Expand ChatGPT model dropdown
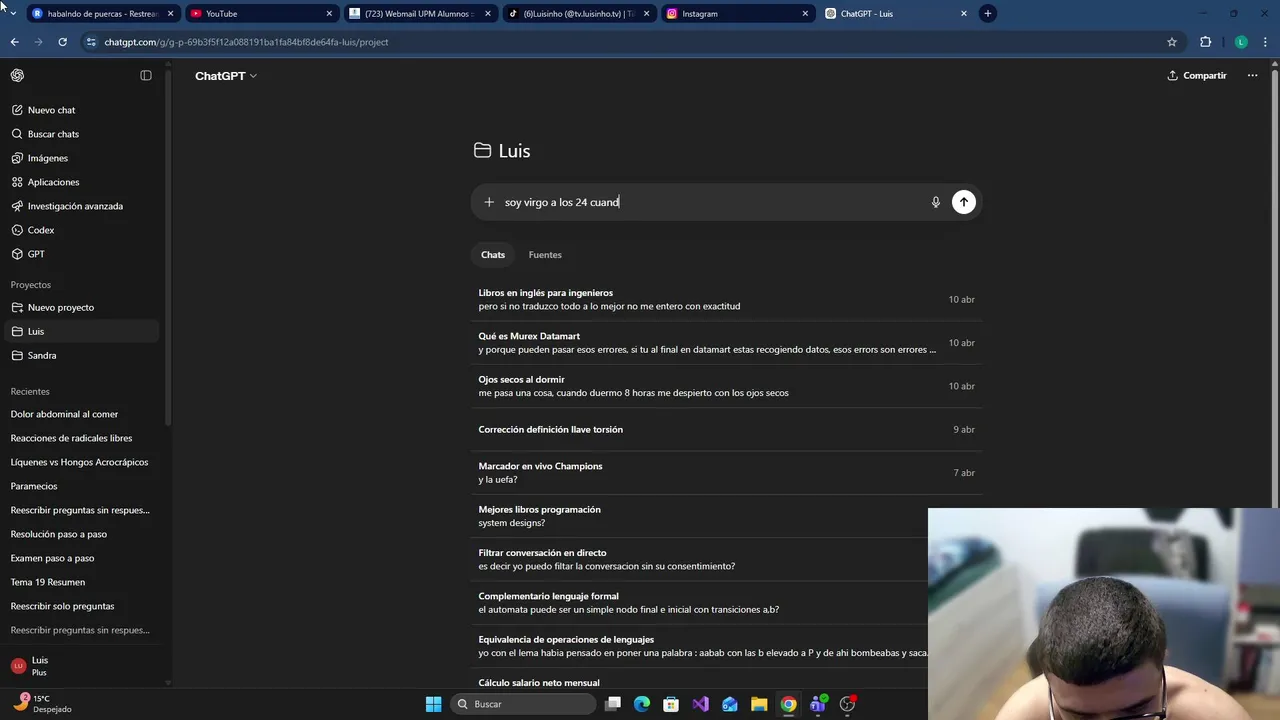The width and height of the screenshot is (1280, 720). 226,76
